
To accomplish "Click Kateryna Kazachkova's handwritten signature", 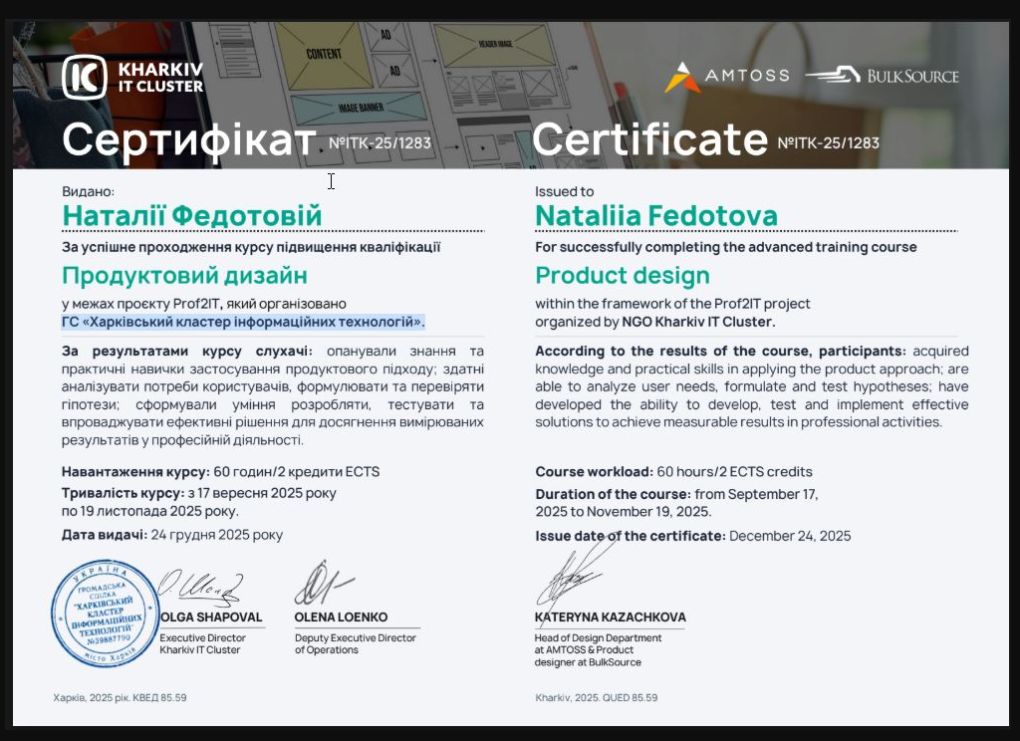I will point(567,580).
